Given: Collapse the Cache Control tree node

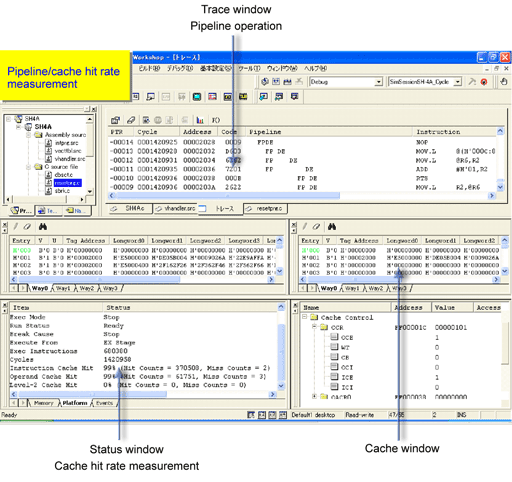Looking at the screenshot, I should click(x=305, y=317).
